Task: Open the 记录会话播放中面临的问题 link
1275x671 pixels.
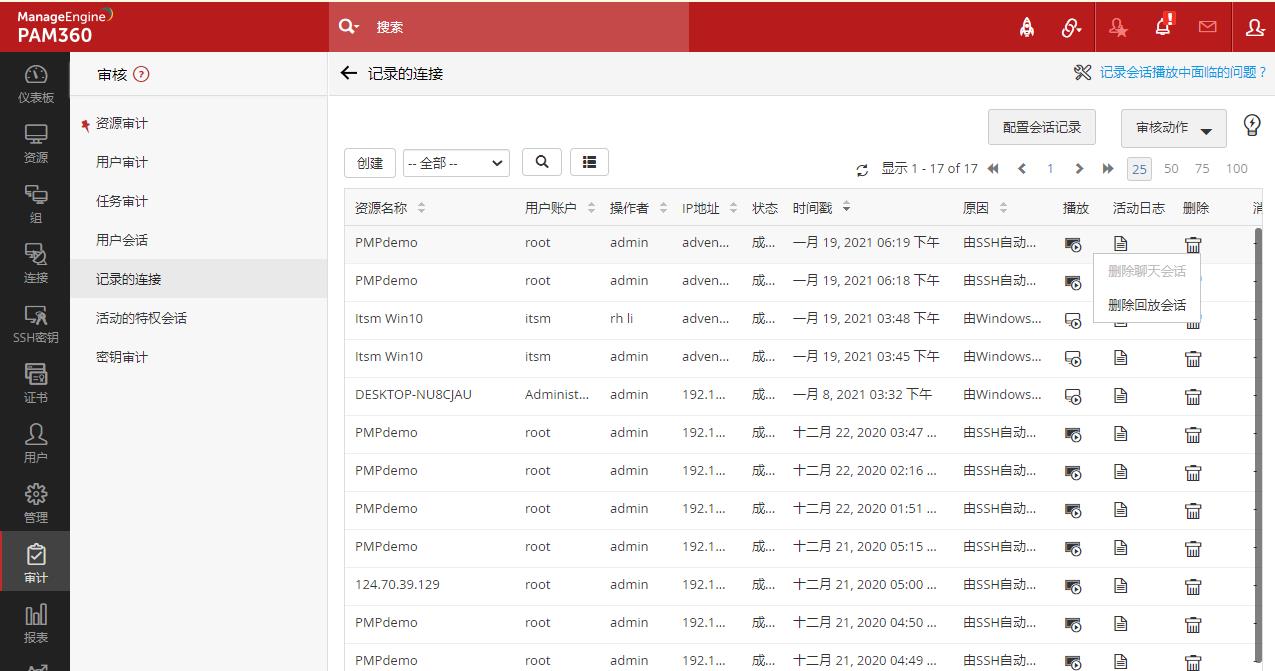Action: click(x=1181, y=72)
